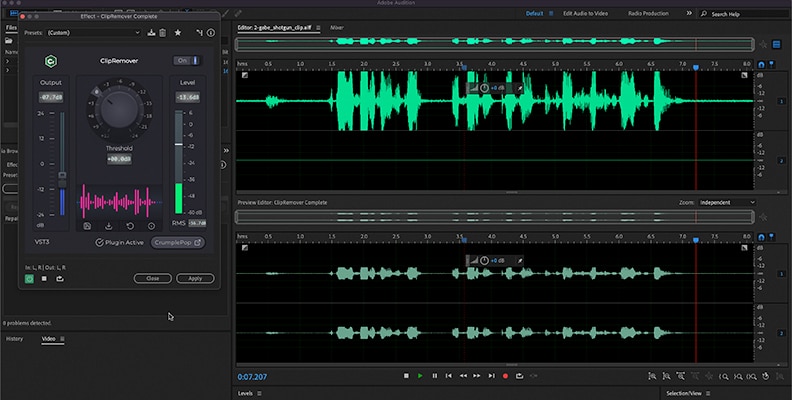The height and width of the screenshot is (400, 792).
Task: Toggle ClipRemover On switch
Action: (187, 61)
